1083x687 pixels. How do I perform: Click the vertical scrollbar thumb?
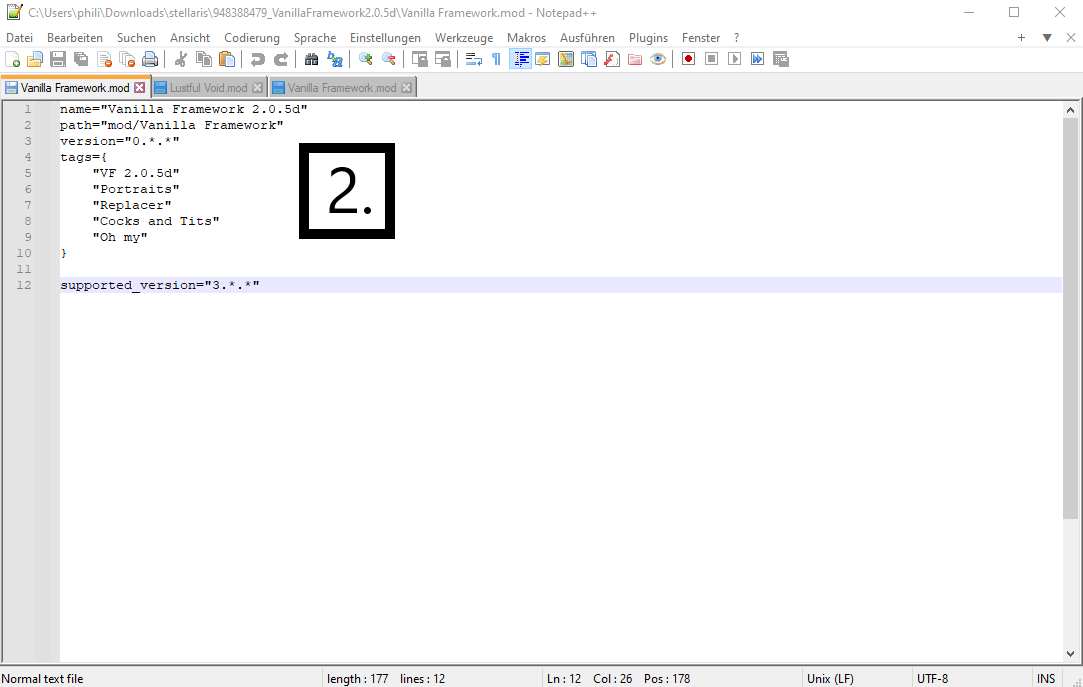[x=1070, y=318]
